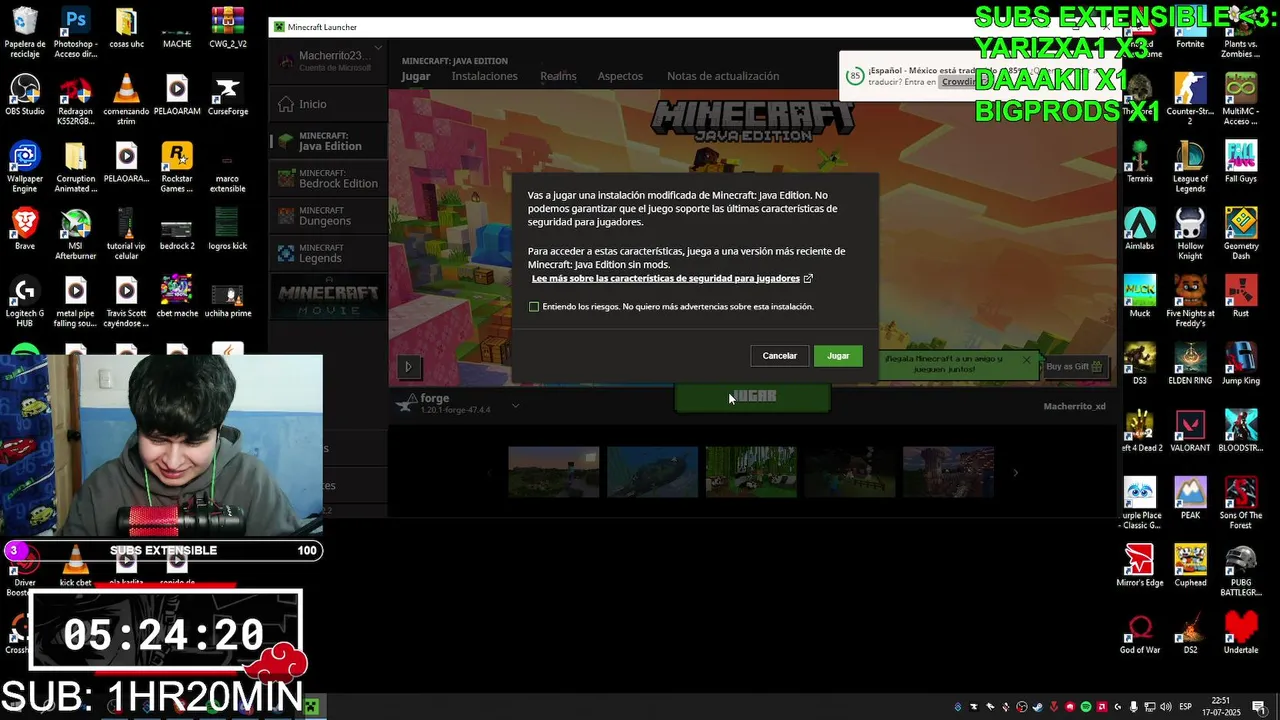The height and width of the screenshot is (720, 1280).
Task: Open Undertale heart desktop icon
Action: [x=1241, y=632]
